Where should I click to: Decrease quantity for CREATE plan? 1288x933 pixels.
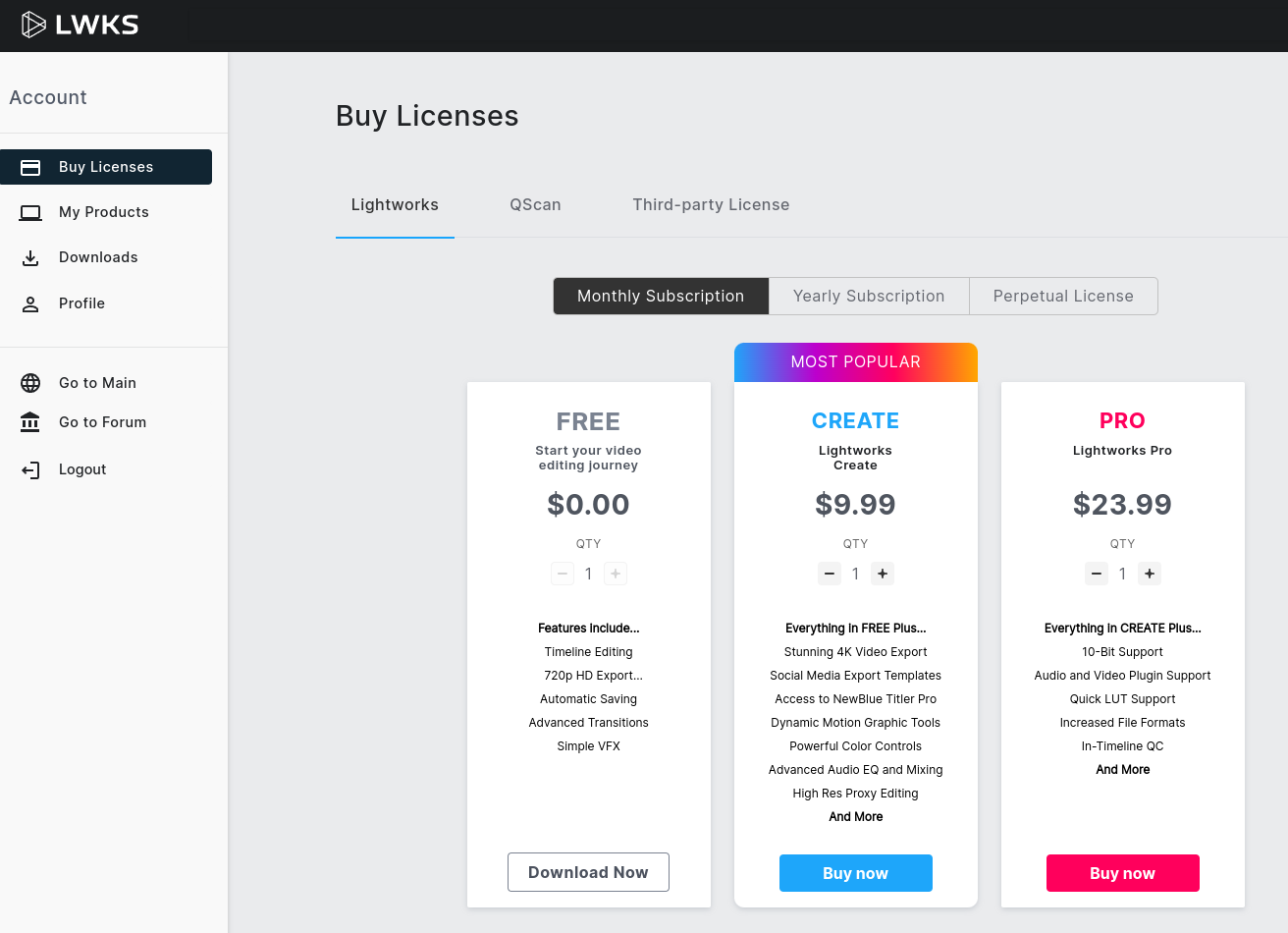tap(830, 574)
